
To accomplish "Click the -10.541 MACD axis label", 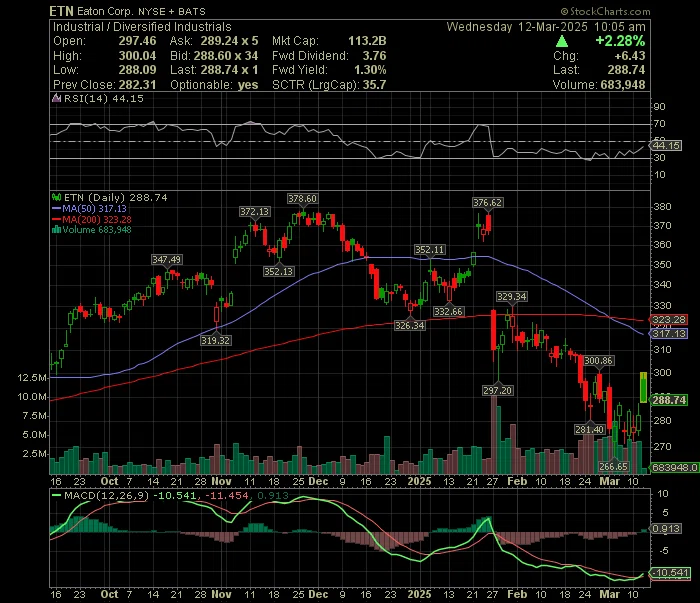I will point(671,573).
